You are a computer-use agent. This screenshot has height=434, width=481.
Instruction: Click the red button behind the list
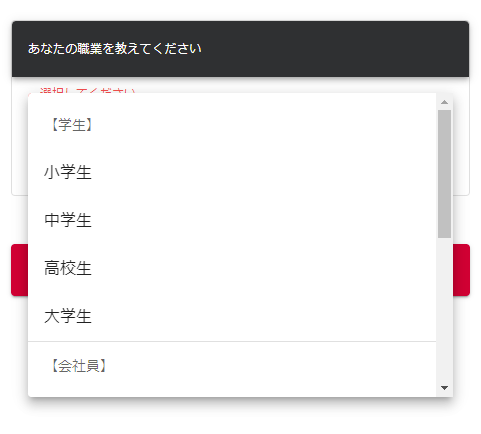[461, 270]
